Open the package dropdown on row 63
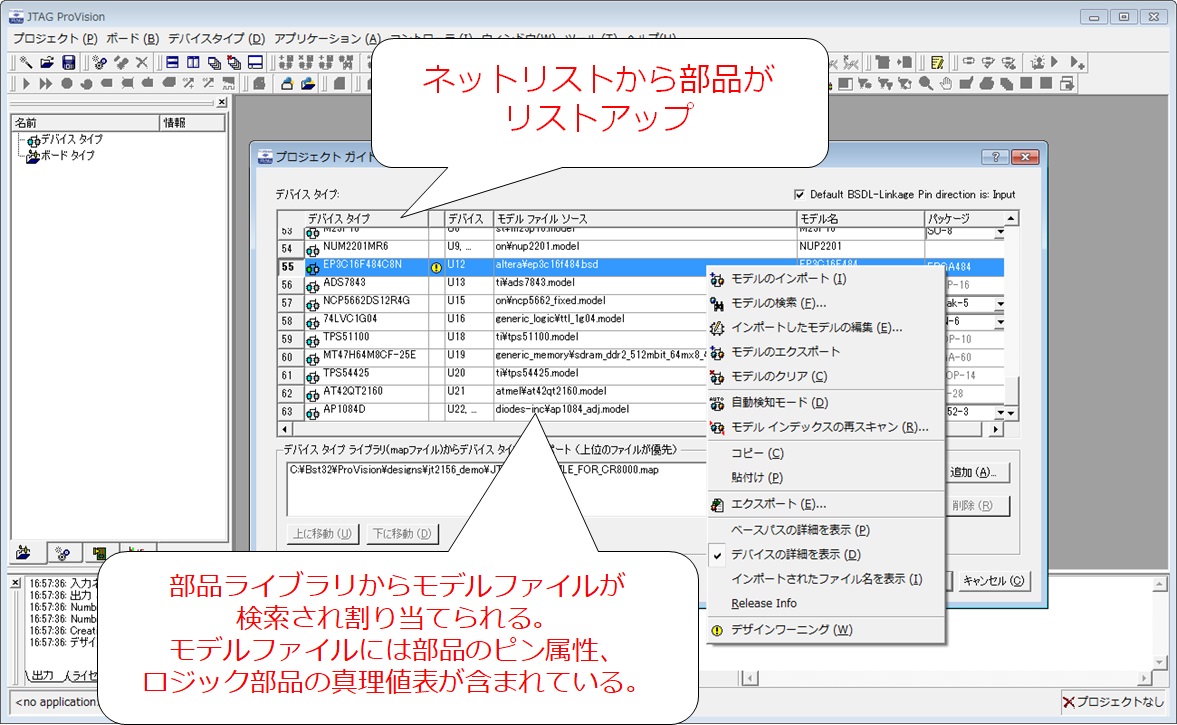The height and width of the screenshot is (725, 1177). (x=1000, y=413)
